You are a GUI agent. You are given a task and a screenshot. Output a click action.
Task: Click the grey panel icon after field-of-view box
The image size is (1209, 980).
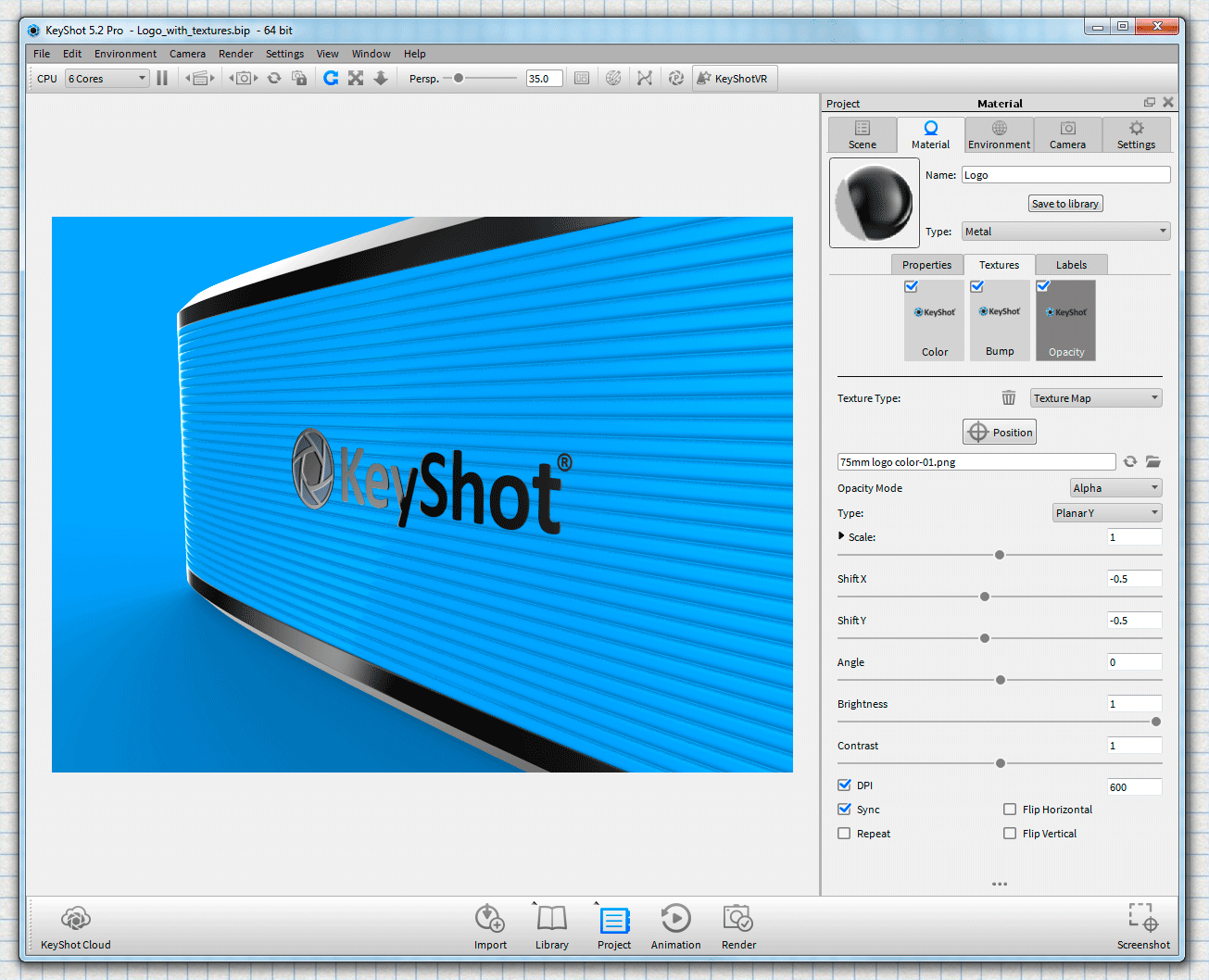pos(582,79)
